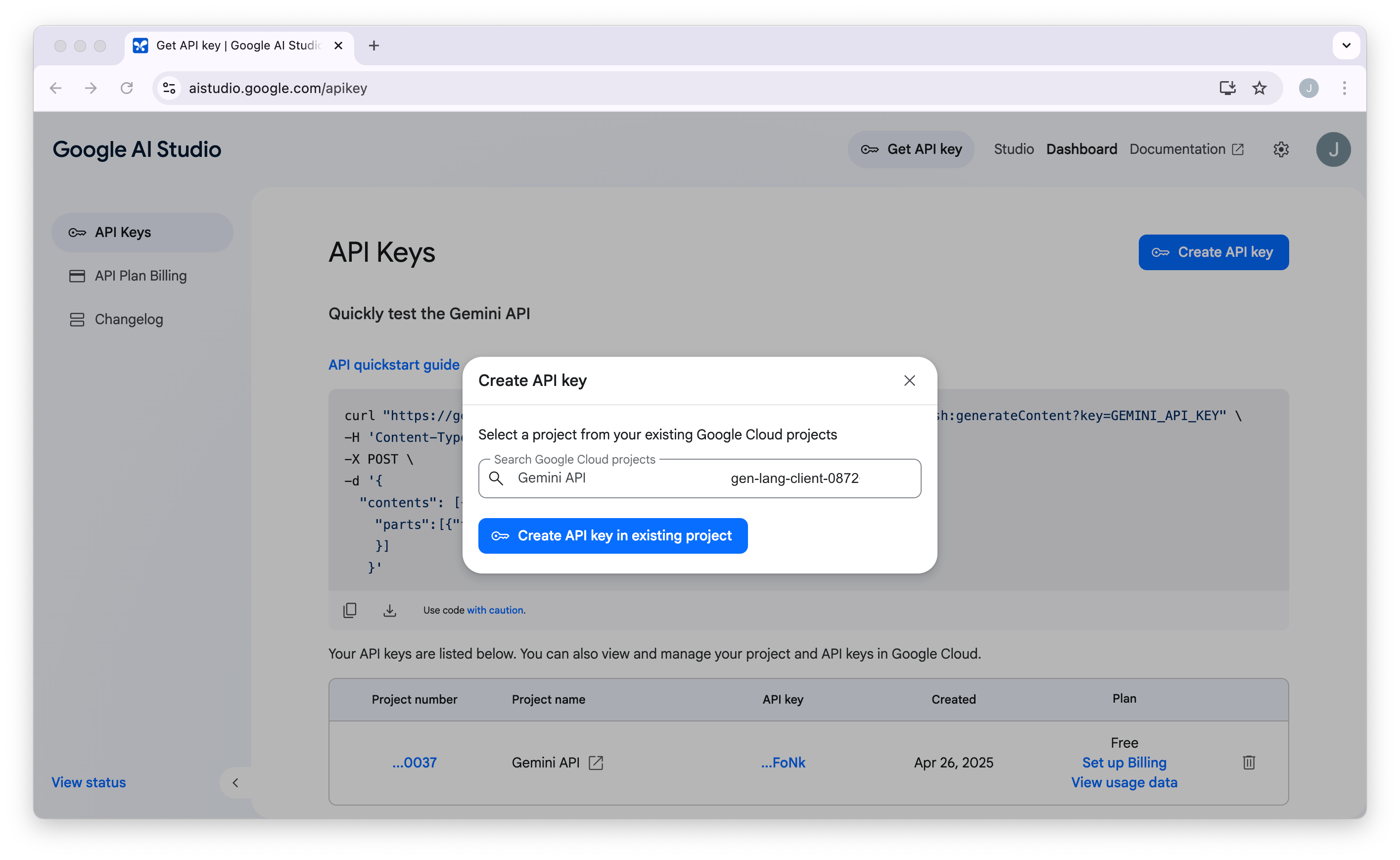The height and width of the screenshot is (860, 1400).
Task: Click the address bar URL aistudio.google.com/apikey
Action: [278, 88]
